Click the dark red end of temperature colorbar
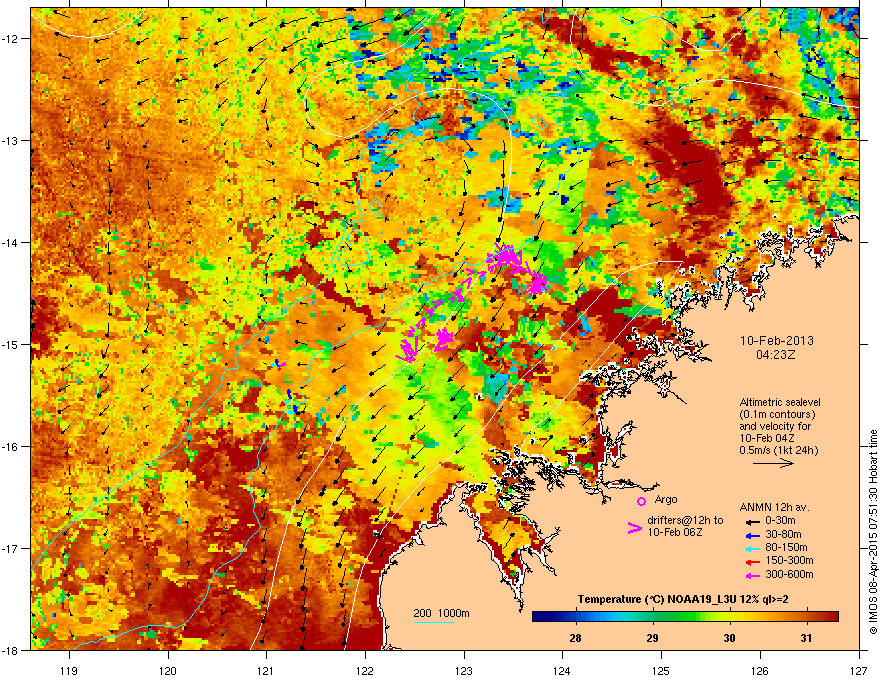 click(x=832, y=616)
